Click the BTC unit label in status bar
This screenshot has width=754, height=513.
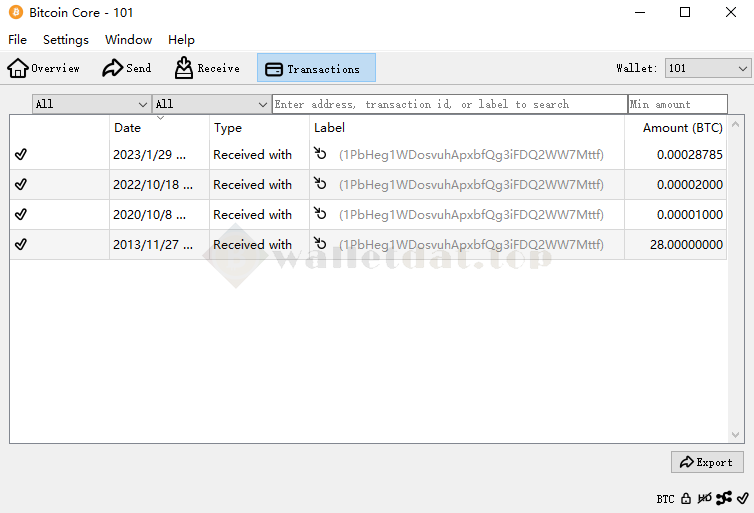665,498
